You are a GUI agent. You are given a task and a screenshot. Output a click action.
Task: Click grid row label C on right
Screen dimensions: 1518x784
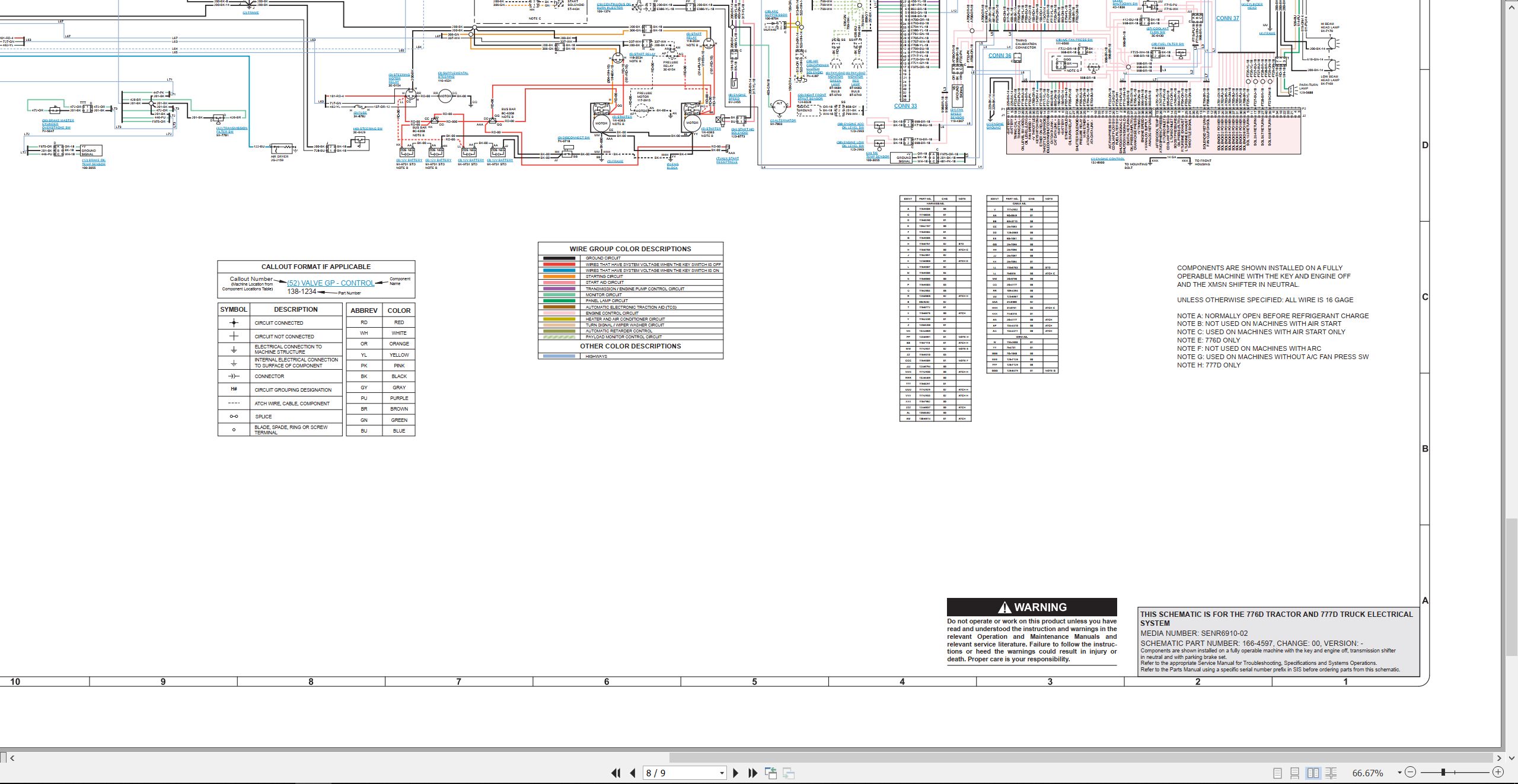(1425, 297)
